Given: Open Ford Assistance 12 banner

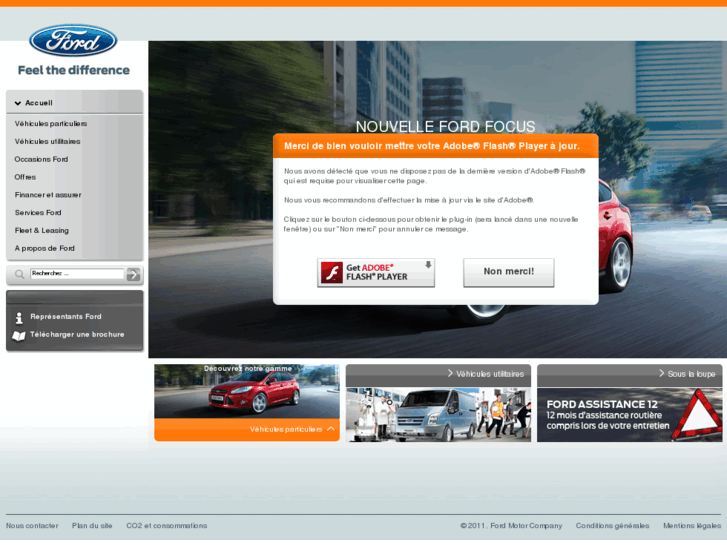Looking at the screenshot, I should click(x=629, y=415).
